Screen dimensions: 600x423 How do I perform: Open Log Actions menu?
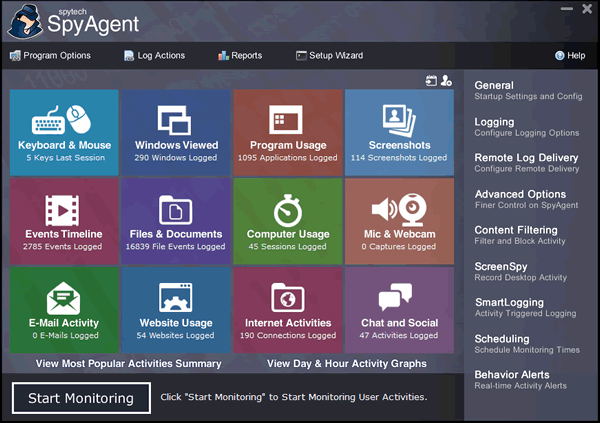point(155,56)
